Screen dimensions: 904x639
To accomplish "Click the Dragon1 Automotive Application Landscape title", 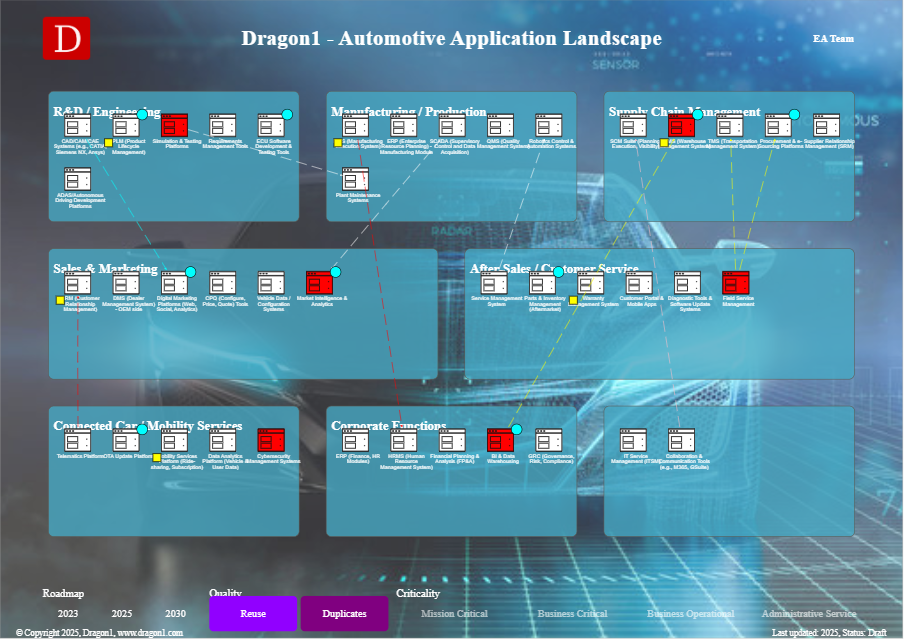I will click(x=451, y=38).
